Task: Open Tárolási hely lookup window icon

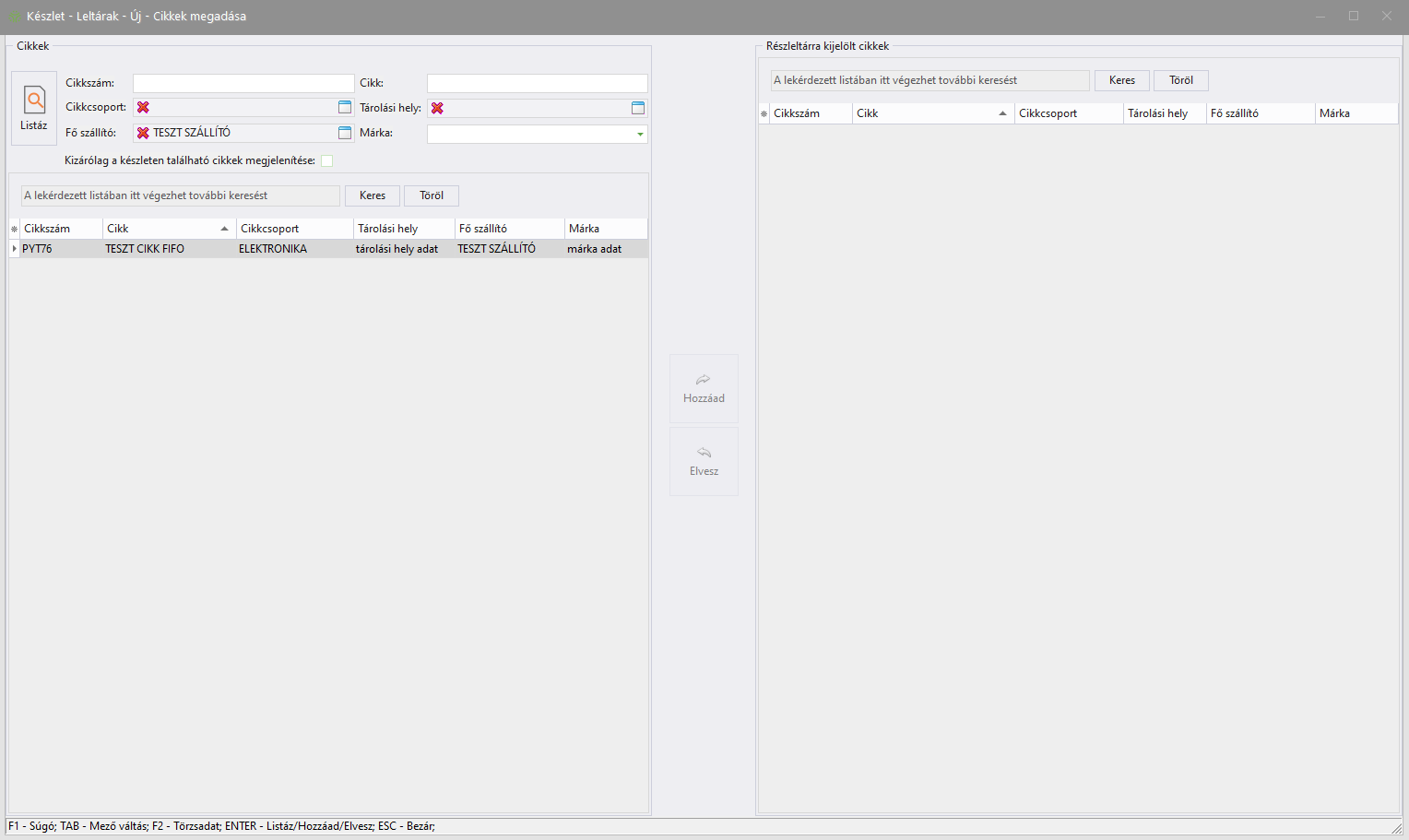Action: (638, 108)
